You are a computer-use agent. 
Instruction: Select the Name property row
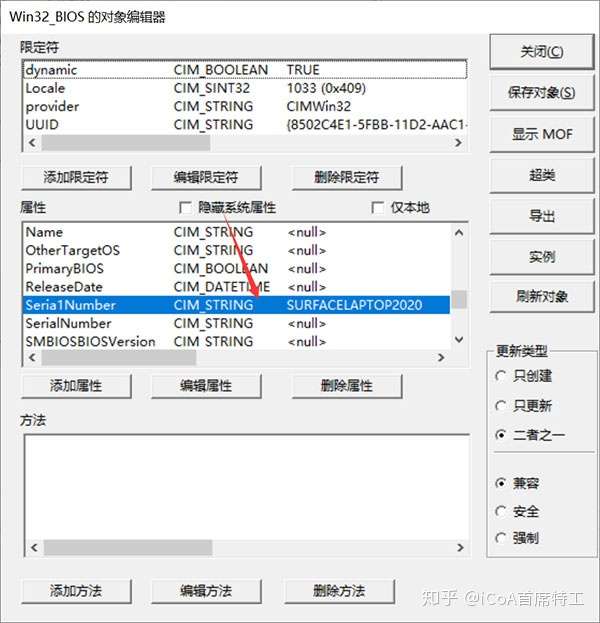click(x=237, y=232)
